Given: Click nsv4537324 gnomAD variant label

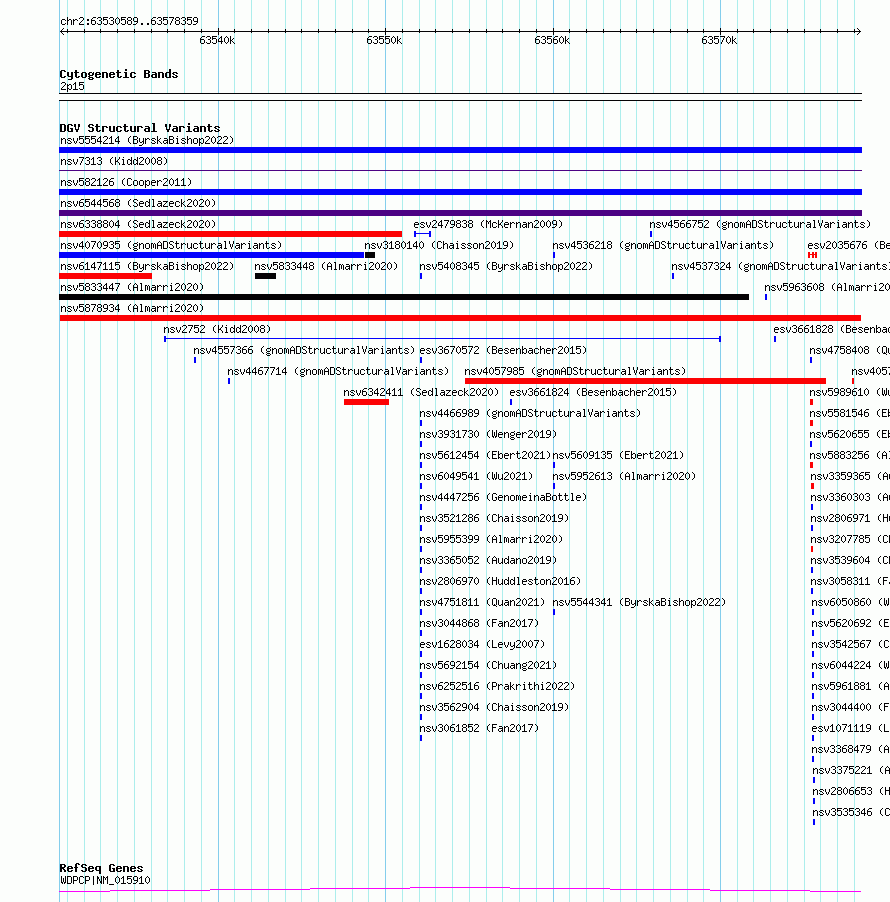Looking at the screenshot, I should (x=780, y=266).
